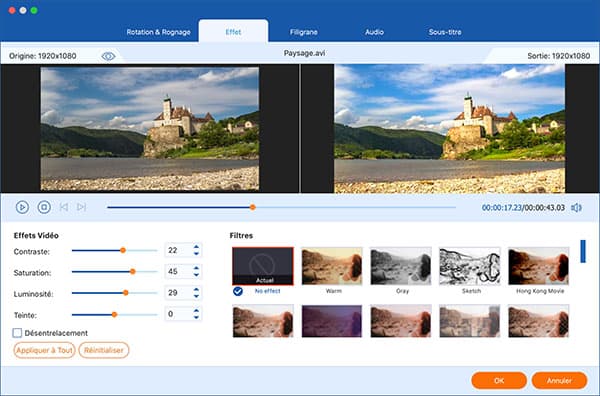Screen dimensions: 600x396
Task: Increase Contraste value with up arrow
Action: pyautogui.click(x=196, y=247)
